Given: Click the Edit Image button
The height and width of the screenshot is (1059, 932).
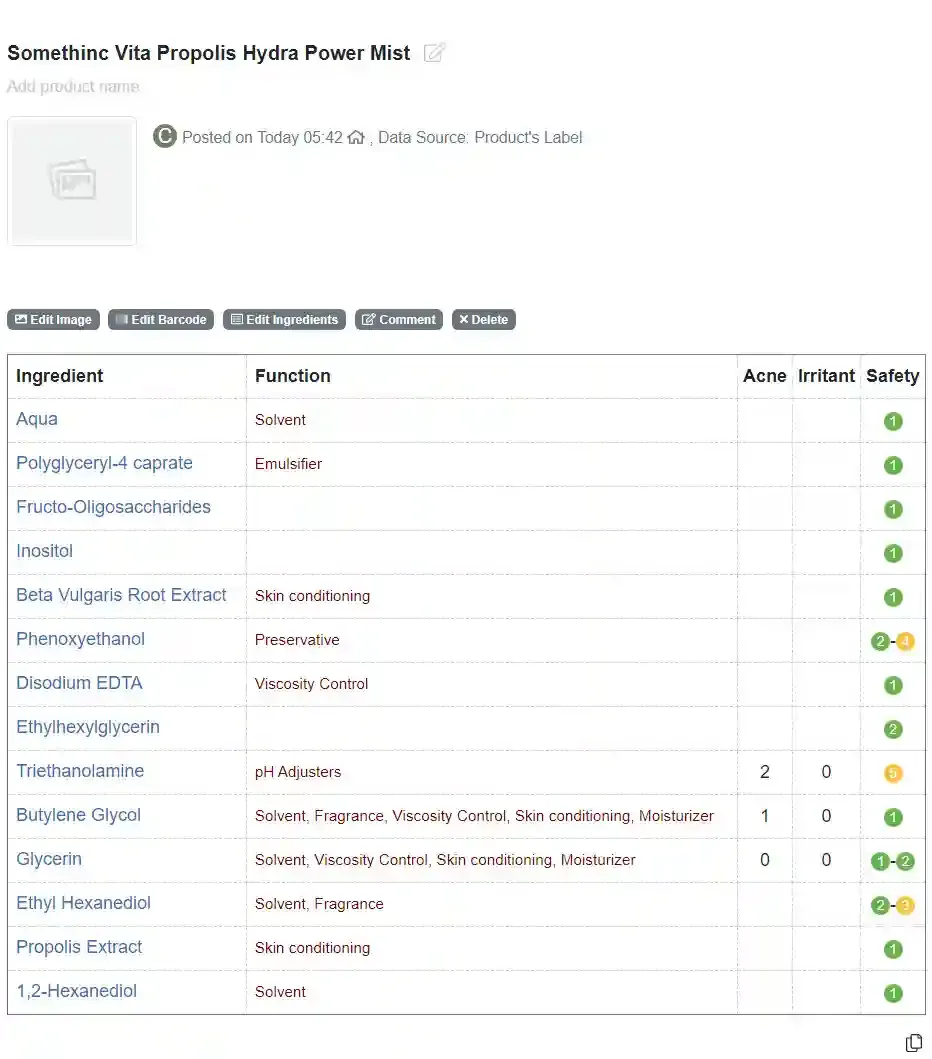Looking at the screenshot, I should tap(53, 319).
